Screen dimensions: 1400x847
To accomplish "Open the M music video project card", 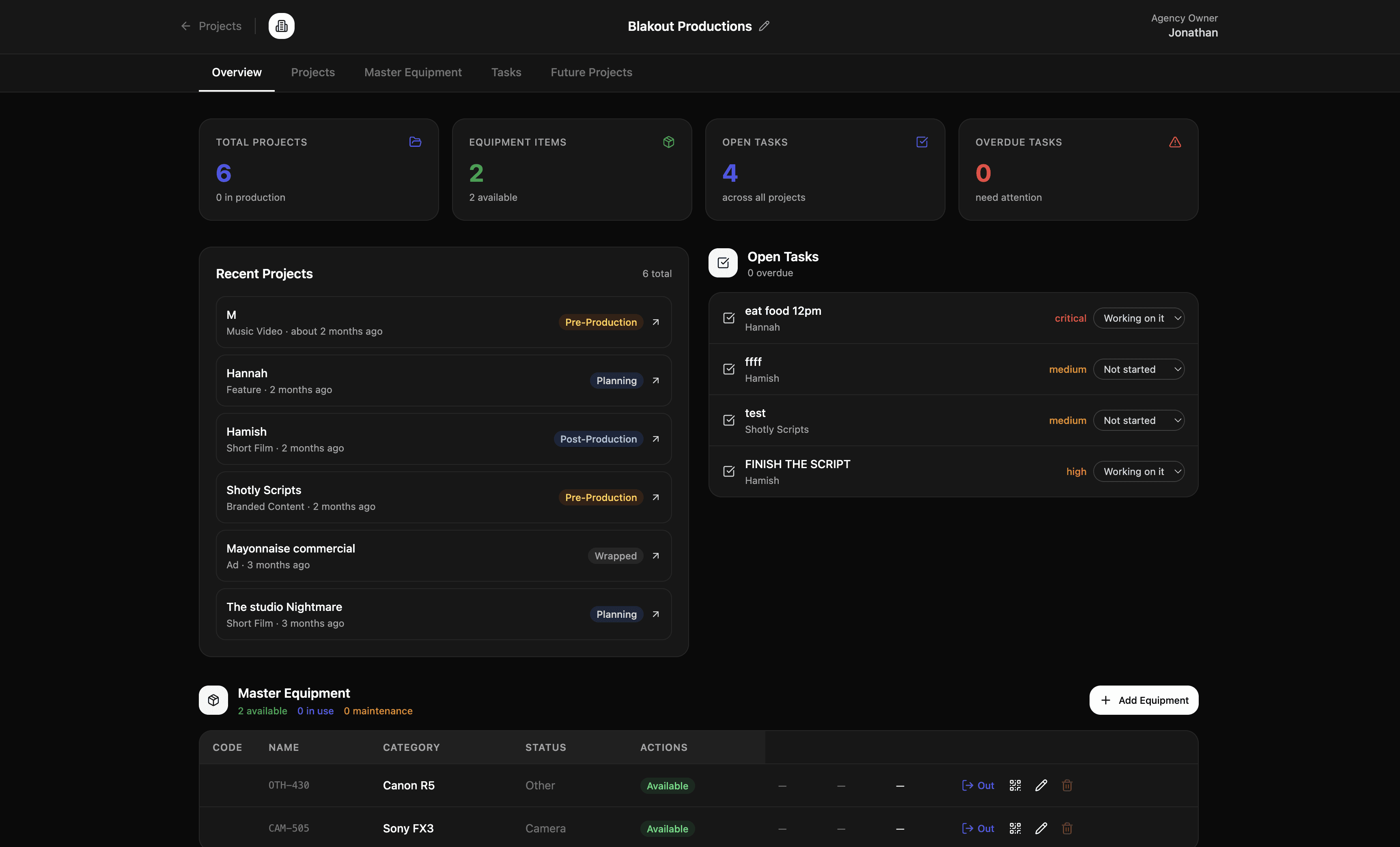I will pyautogui.click(x=443, y=322).
